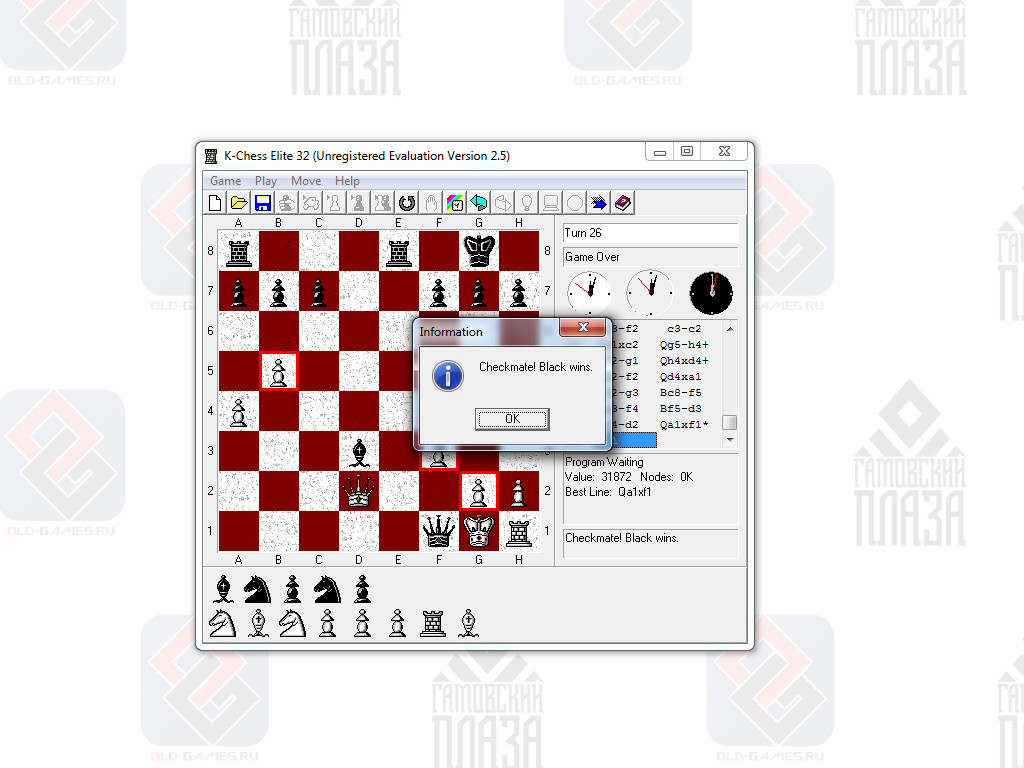Select the move Qg5-h4+ in move list

[684, 345]
